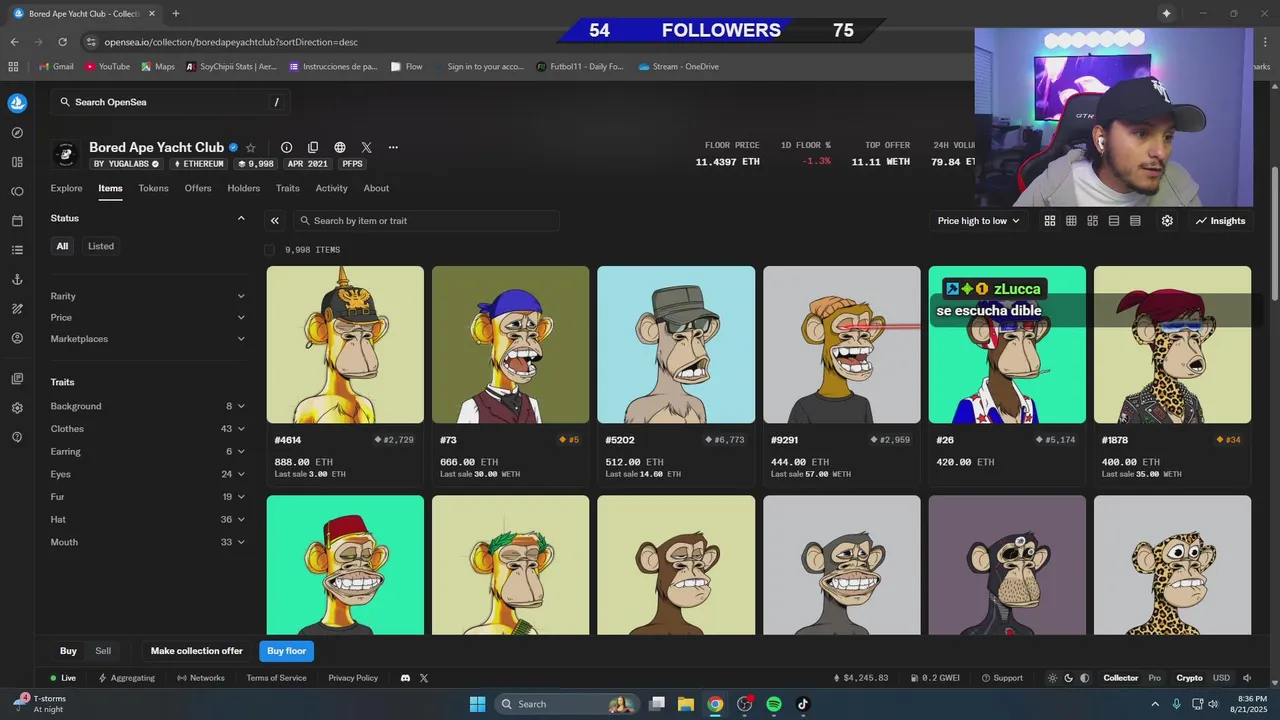Open the footer X social icon
This screenshot has width=1280, height=720.
[424, 678]
